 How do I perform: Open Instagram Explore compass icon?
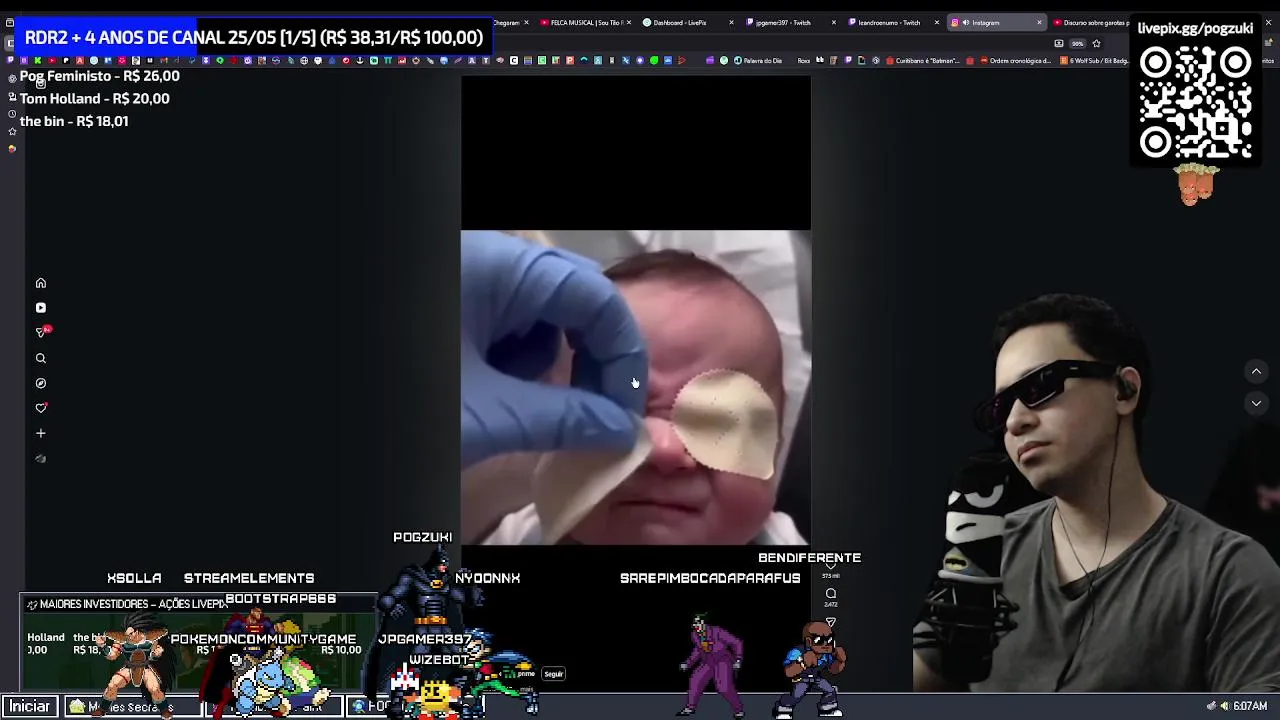(x=41, y=383)
